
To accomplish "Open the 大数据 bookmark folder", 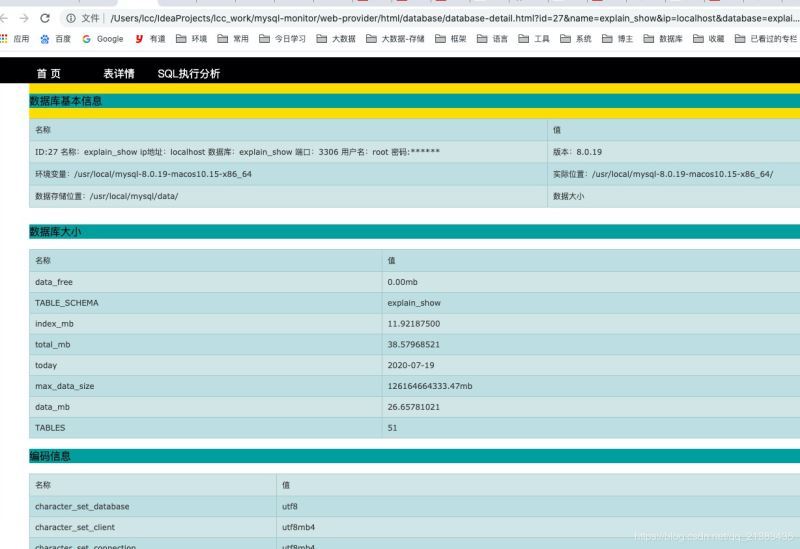I will 336,39.
